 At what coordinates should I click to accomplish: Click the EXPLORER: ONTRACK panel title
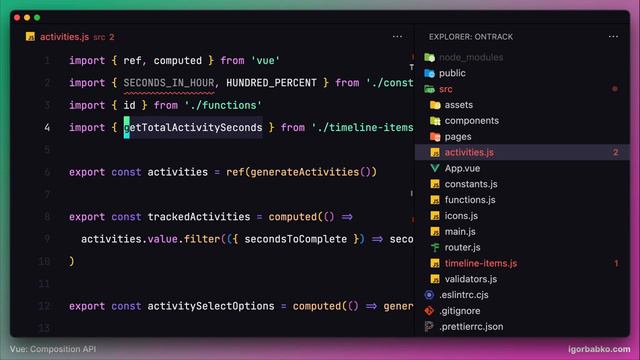tap(471, 37)
